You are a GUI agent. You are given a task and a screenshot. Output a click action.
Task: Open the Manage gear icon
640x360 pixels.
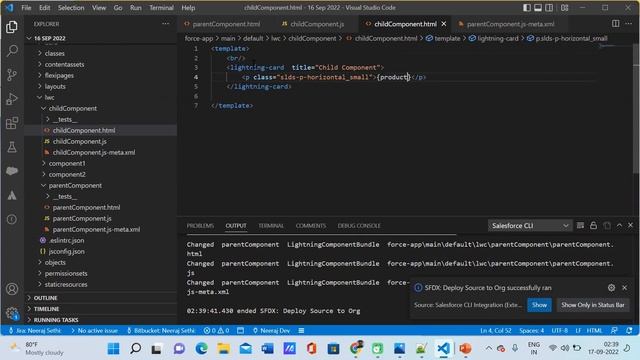[12, 313]
